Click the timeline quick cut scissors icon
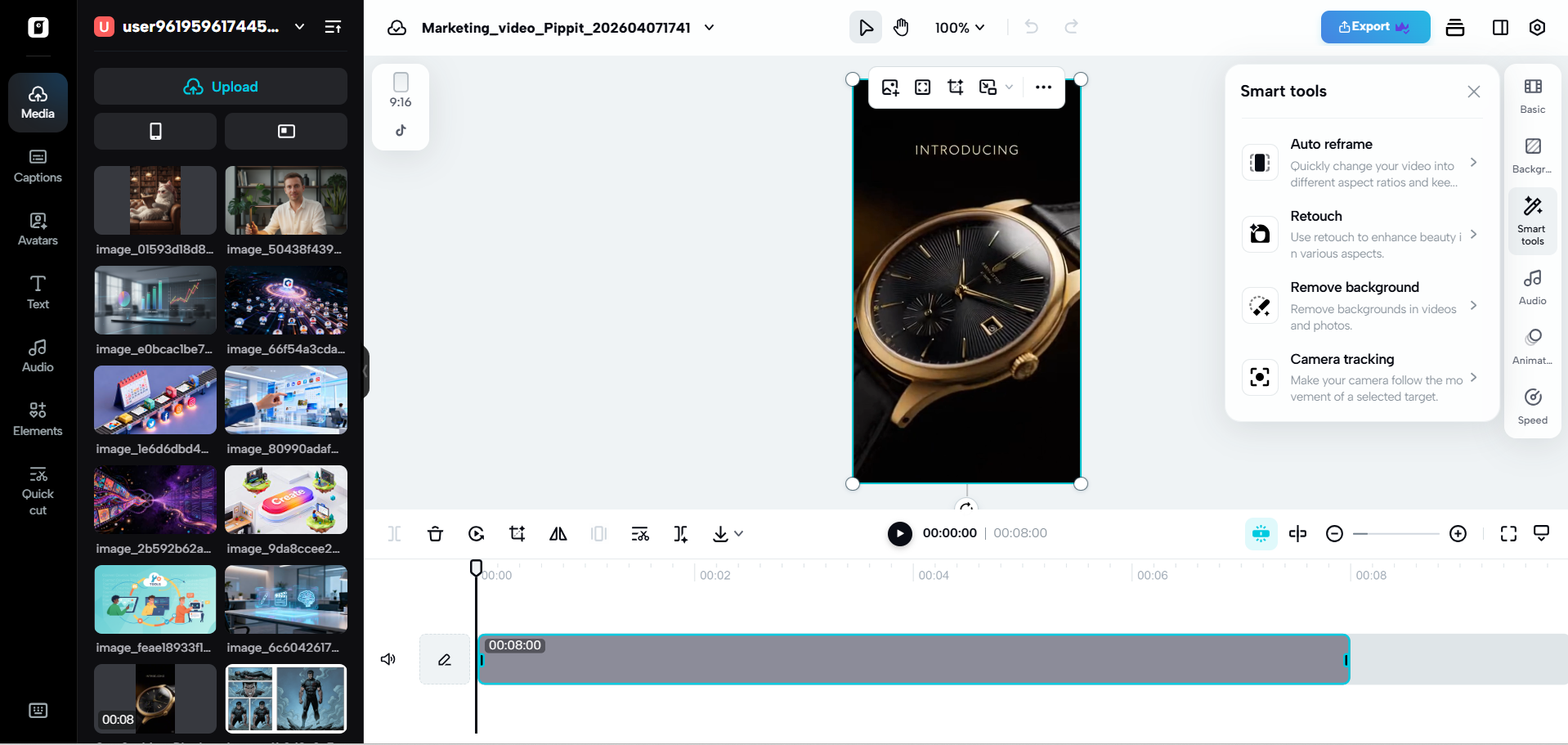Image resolution: width=1568 pixels, height=745 pixels. click(640, 534)
